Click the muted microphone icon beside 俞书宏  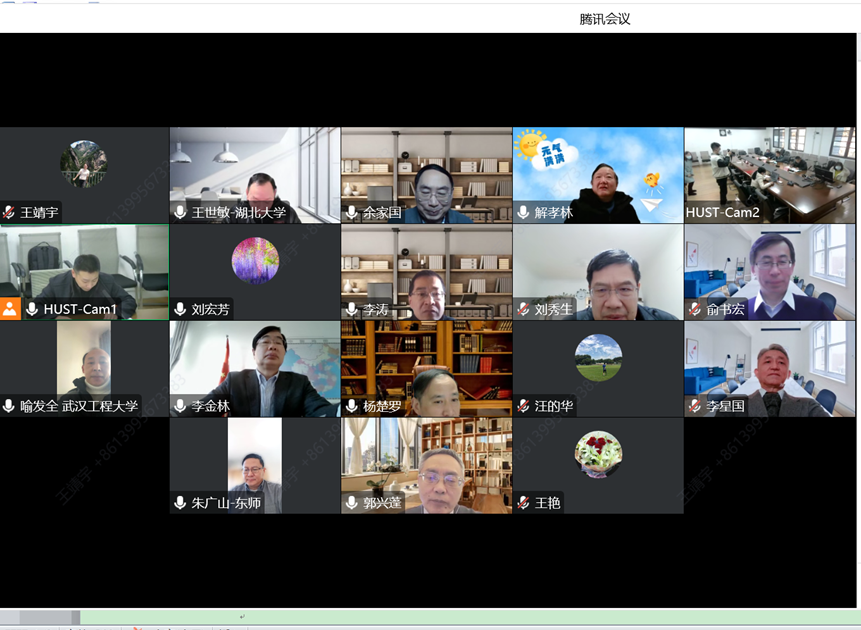click(694, 309)
